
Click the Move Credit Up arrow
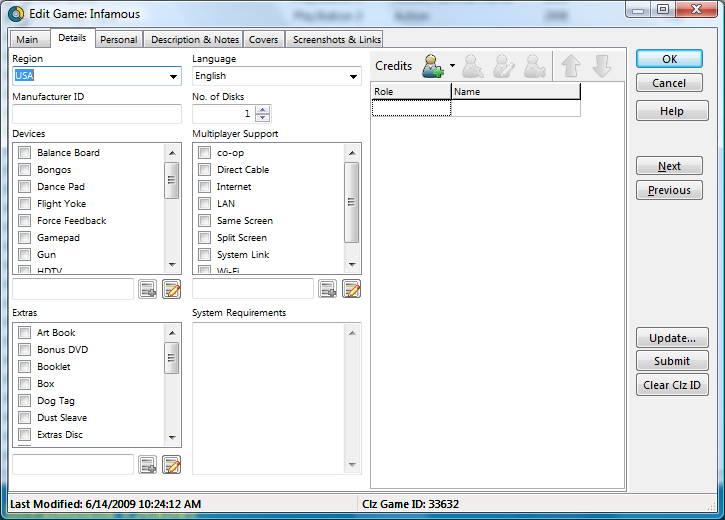[x=571, y=66]
